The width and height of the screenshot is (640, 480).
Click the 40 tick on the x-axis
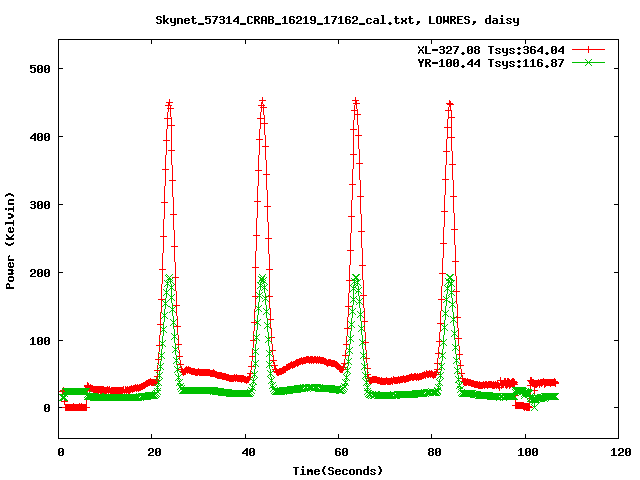pyautogui.click(x=245, y=452)
